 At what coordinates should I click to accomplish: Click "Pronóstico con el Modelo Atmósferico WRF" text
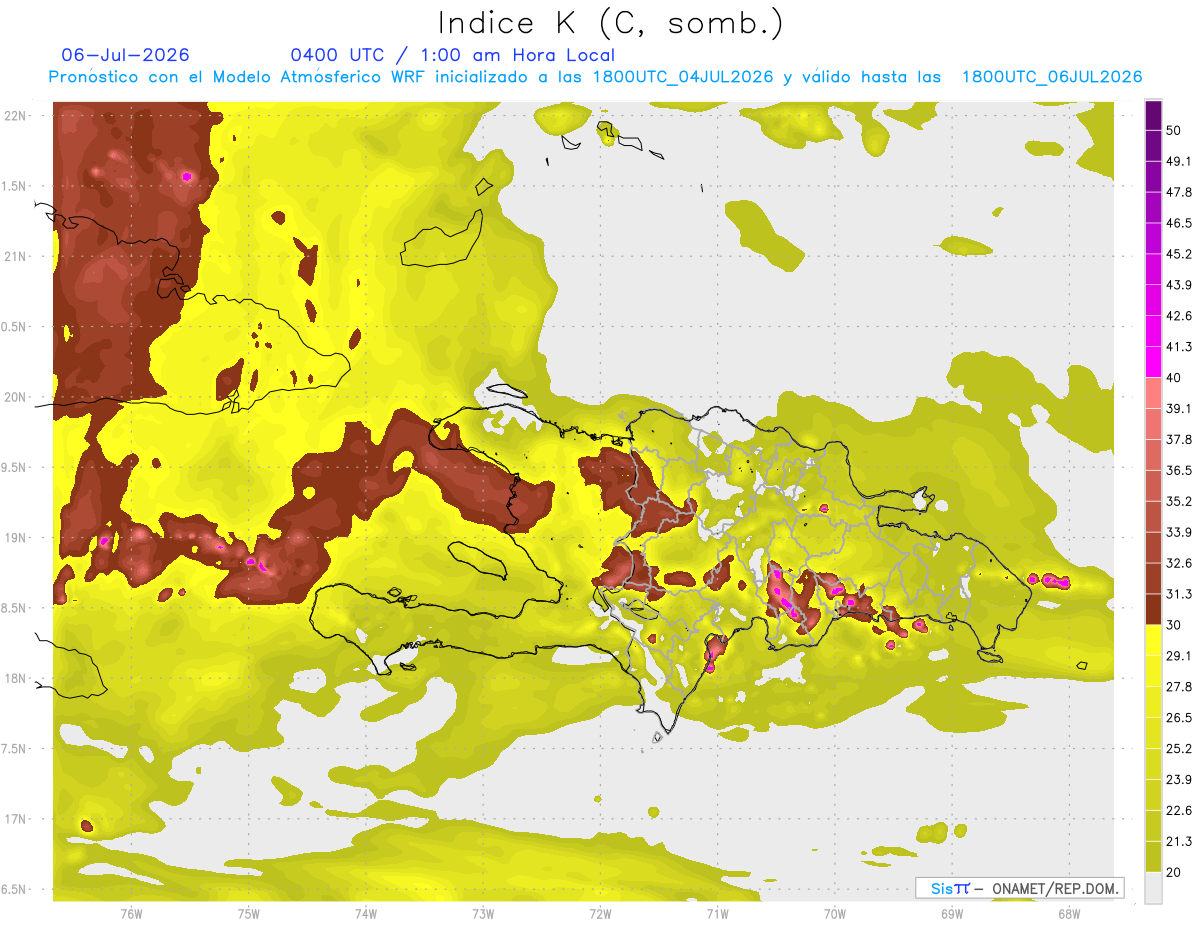(238, 77)
